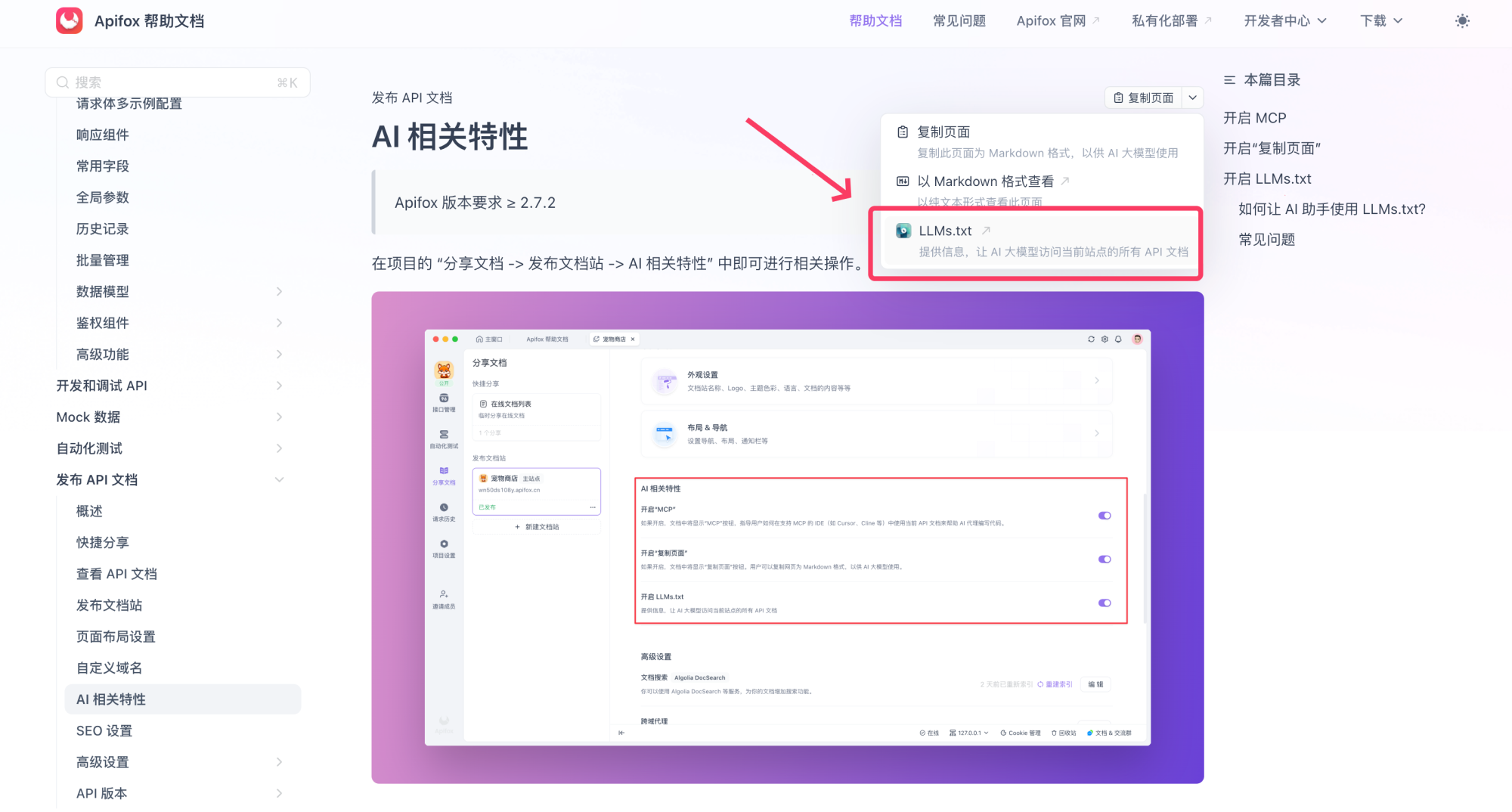Click the embedded AI 相关特性 screenshot image
The image size is (1512, 812).
click(x=788, y=538)
